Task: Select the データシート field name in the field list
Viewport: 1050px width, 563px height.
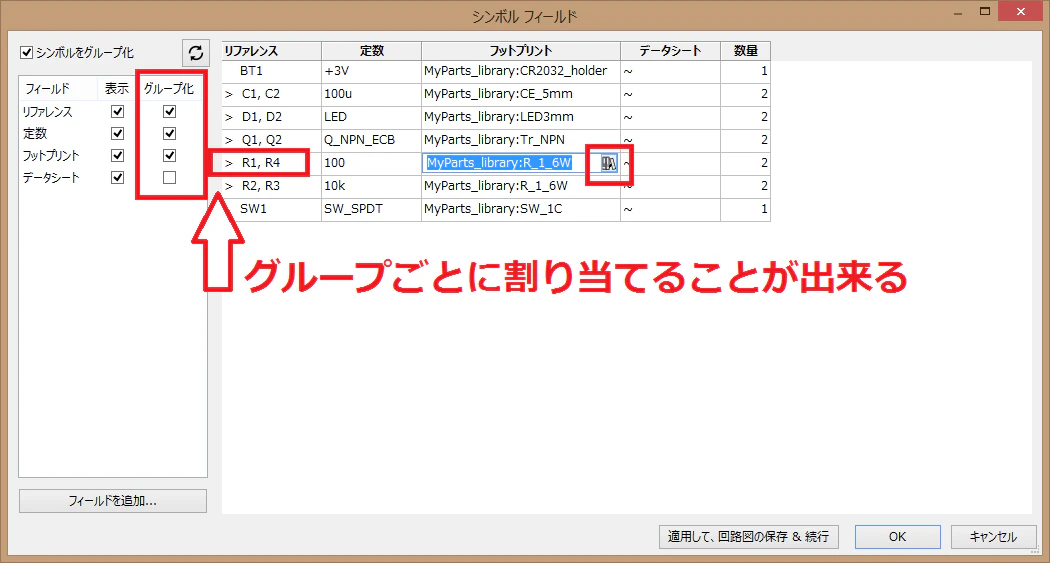Action: coord(51,177)
